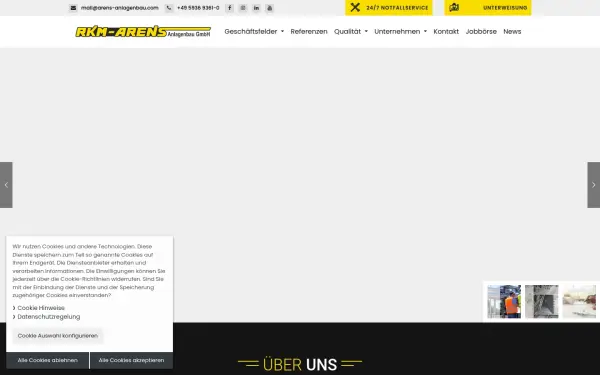600x375 pixels.
Task: Expand the Unternehmen dropdown menu
Action: point(400,31)
